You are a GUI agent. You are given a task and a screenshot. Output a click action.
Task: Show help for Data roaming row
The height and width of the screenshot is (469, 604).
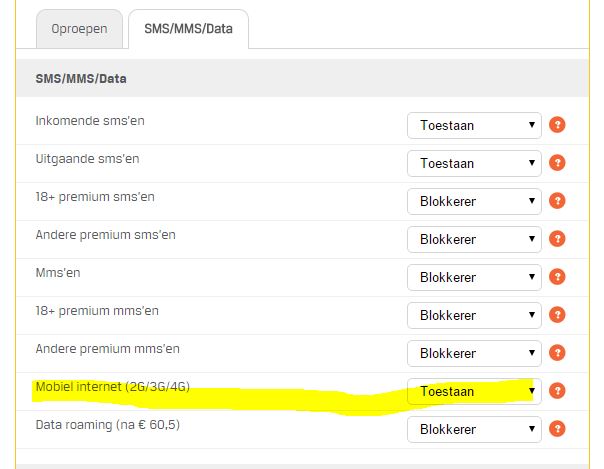557,429
